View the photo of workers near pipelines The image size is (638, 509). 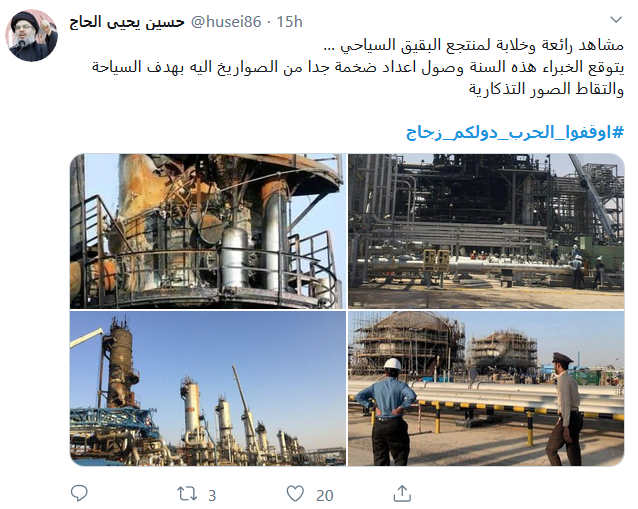point(486,231)
